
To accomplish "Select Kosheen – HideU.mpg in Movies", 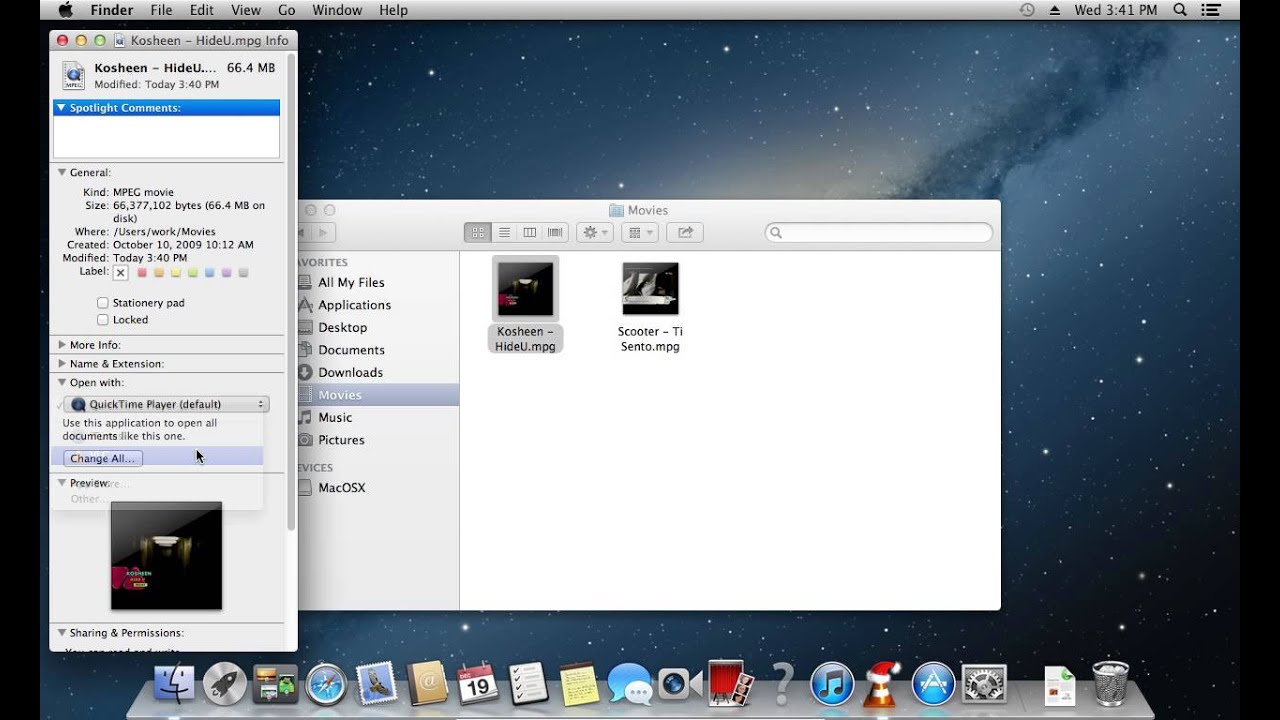I will [526, 305].
